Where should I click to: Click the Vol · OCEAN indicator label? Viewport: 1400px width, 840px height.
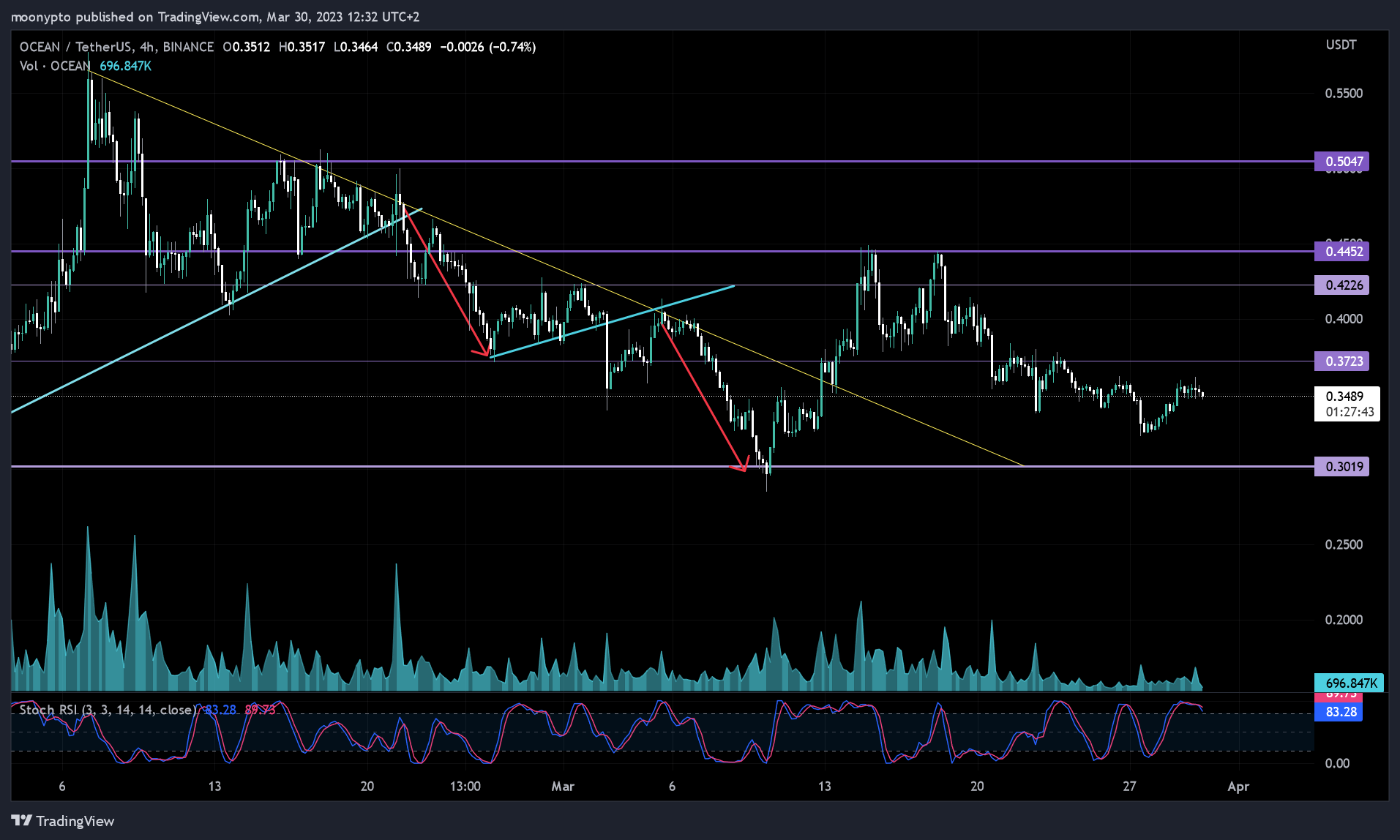coord(55,66)
